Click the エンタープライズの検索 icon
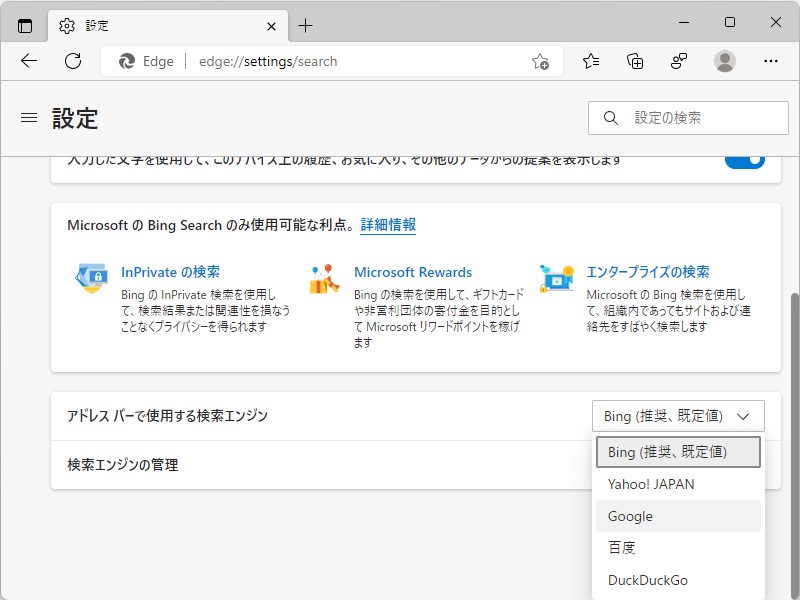Screen dimensions: 800x600 point(556,278)
